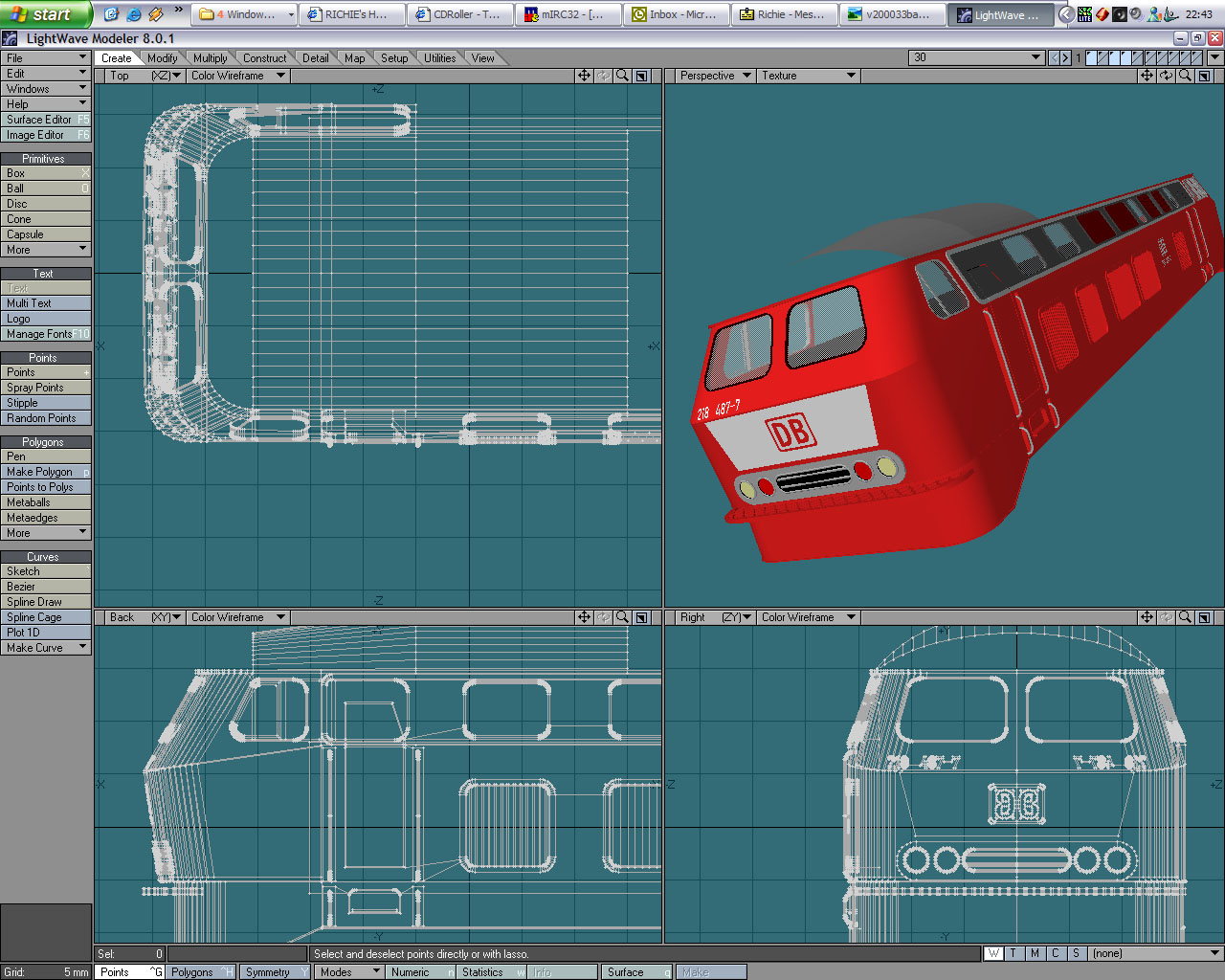Toggle the S selection set button

(1077, 953)
